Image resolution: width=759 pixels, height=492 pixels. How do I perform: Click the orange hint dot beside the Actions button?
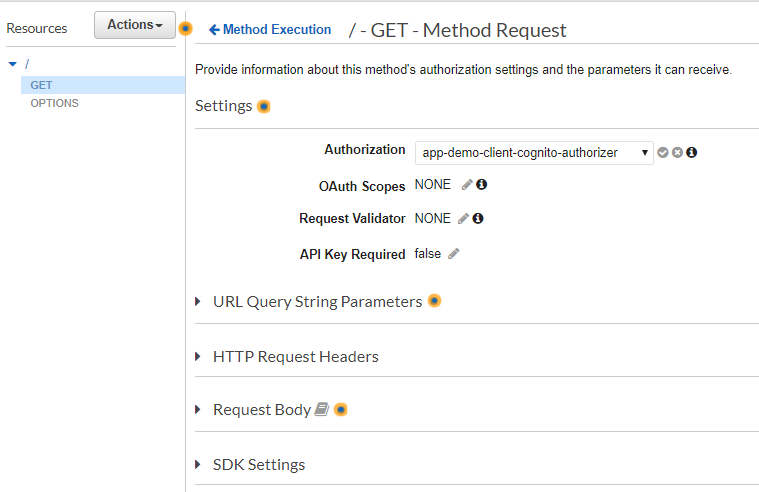click(x=185, y=28)
